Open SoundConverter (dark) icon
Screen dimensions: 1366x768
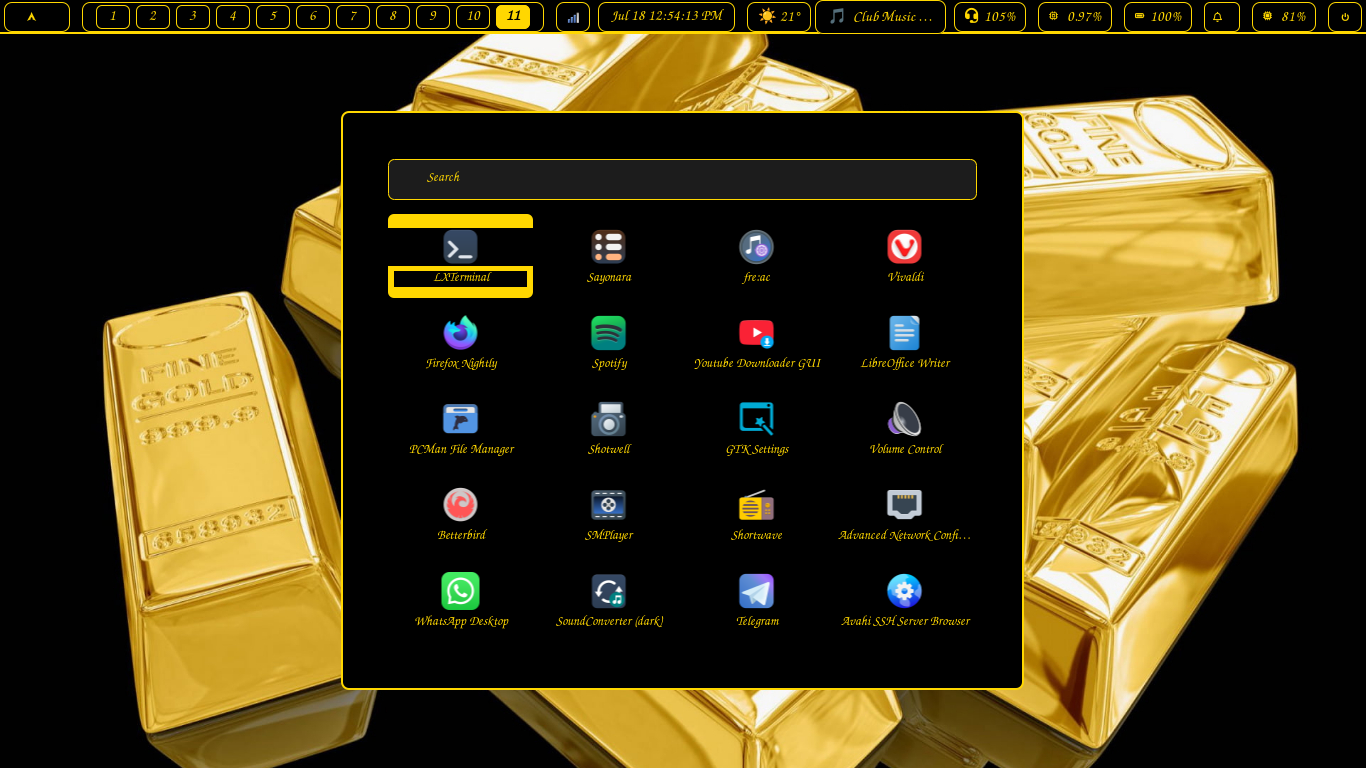pos(608,591)
